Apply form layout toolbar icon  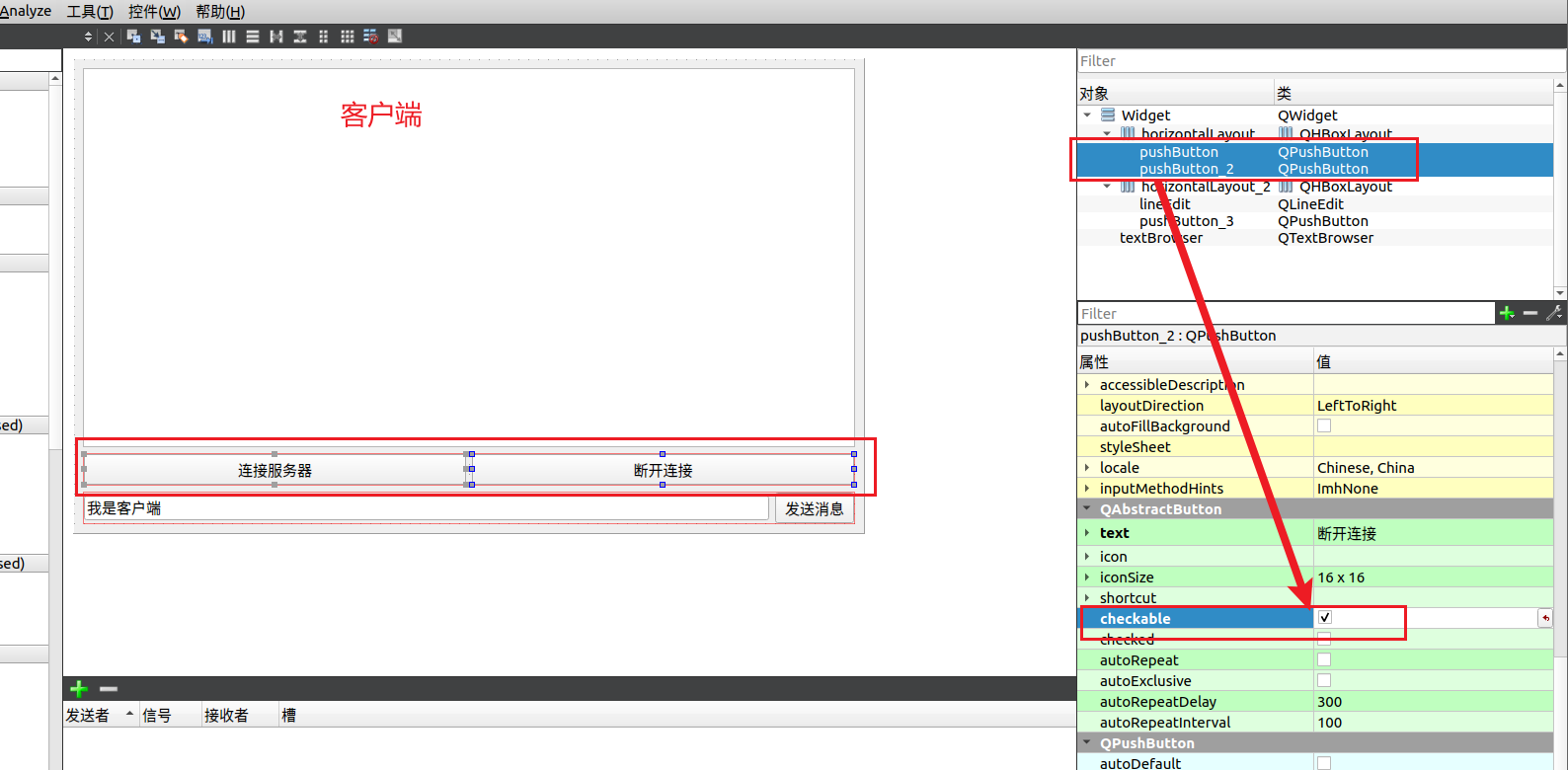pyautogui.click(x=324, y=37)
